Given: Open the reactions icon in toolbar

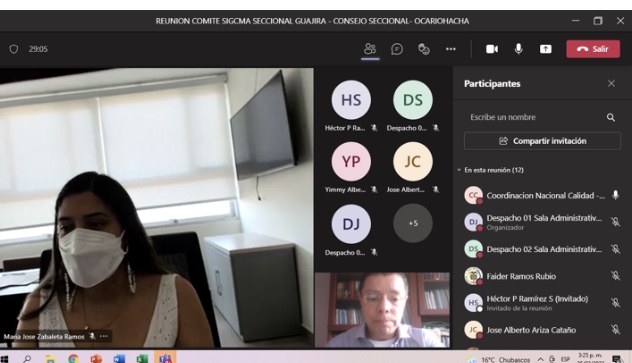Looking at the screenshot, I should coord(424,49).
